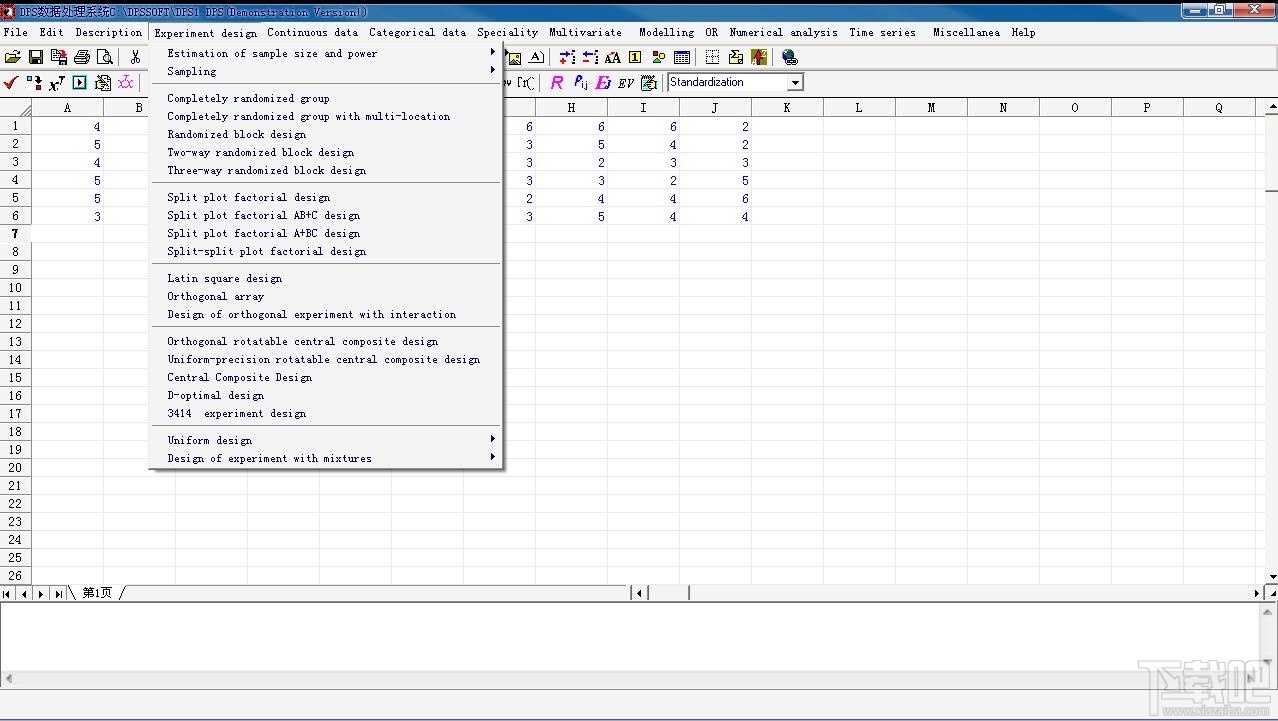Open the Miscellanea menu
The image size is (1278, 721).
click(966, 32)
